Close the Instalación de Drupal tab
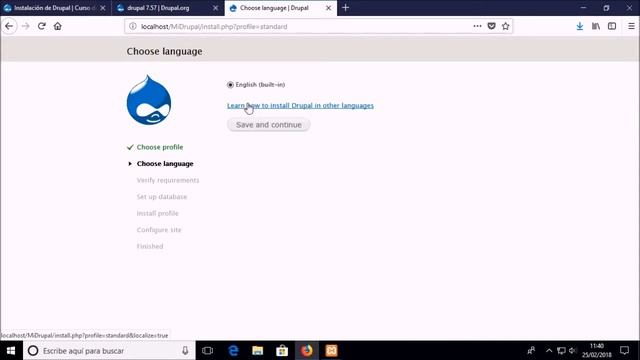640x360 pixels. click(103, 8)
